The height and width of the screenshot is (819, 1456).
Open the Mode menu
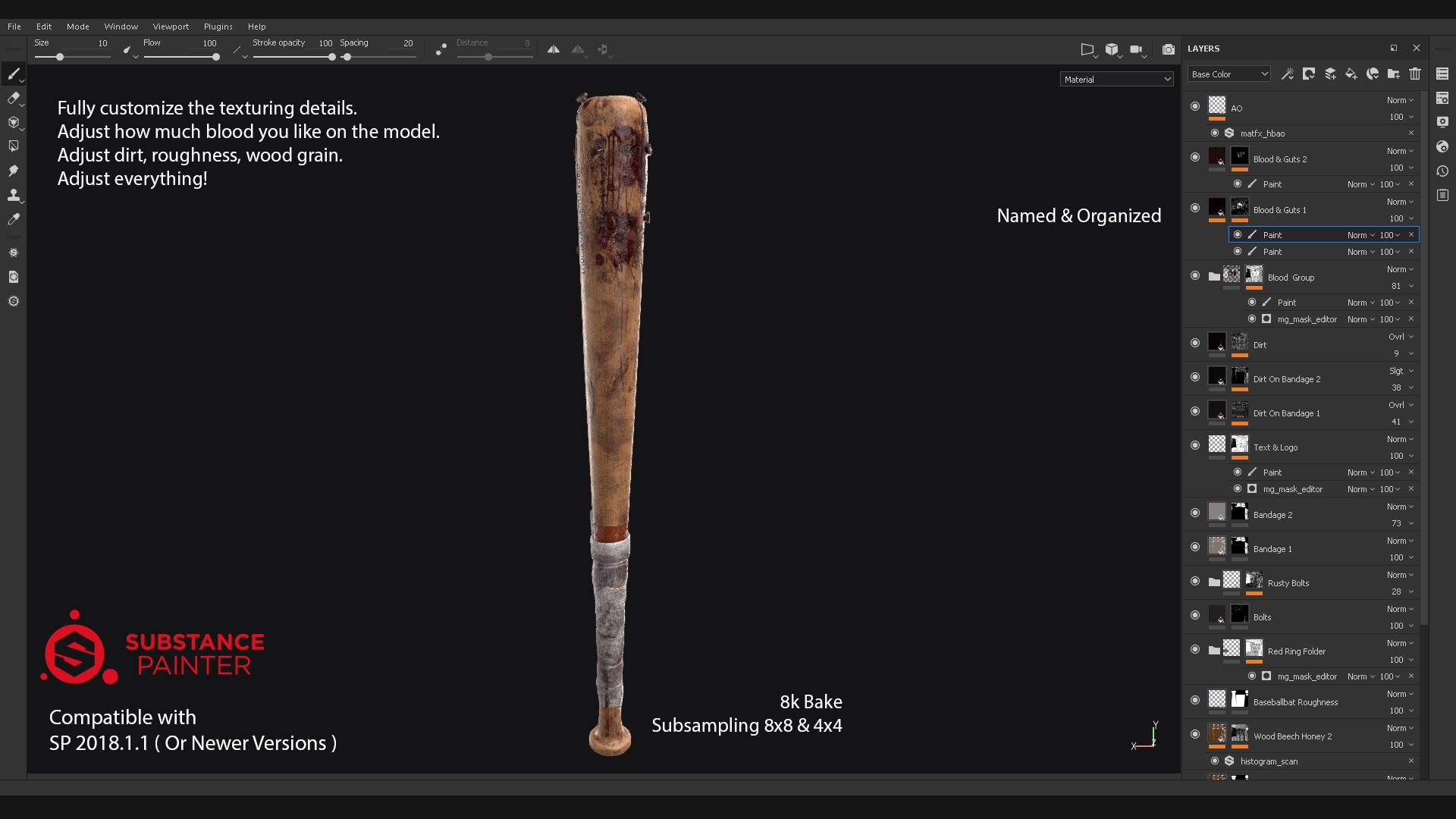coord(78,27)
